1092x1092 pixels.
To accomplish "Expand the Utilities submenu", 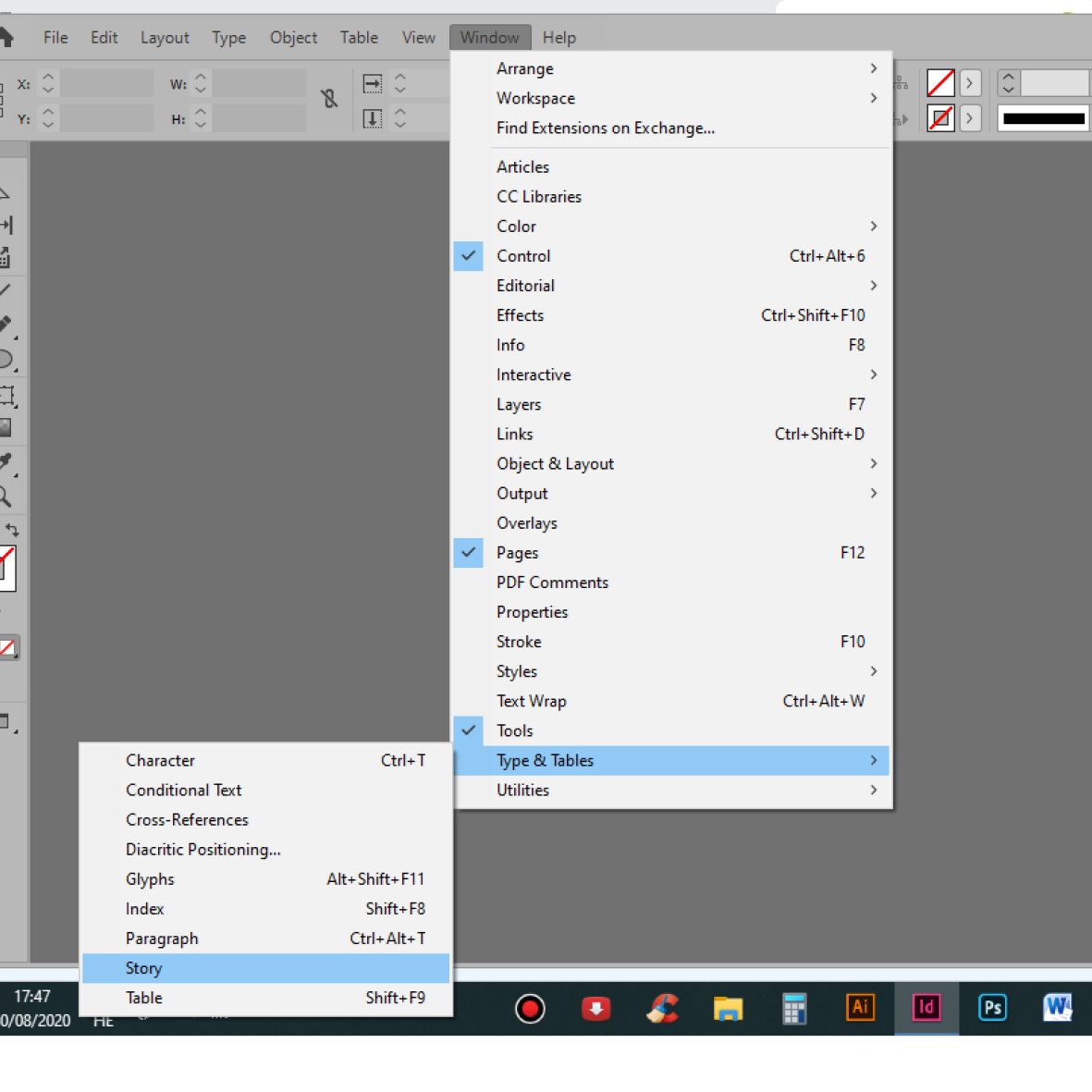I will click(671, 791).
